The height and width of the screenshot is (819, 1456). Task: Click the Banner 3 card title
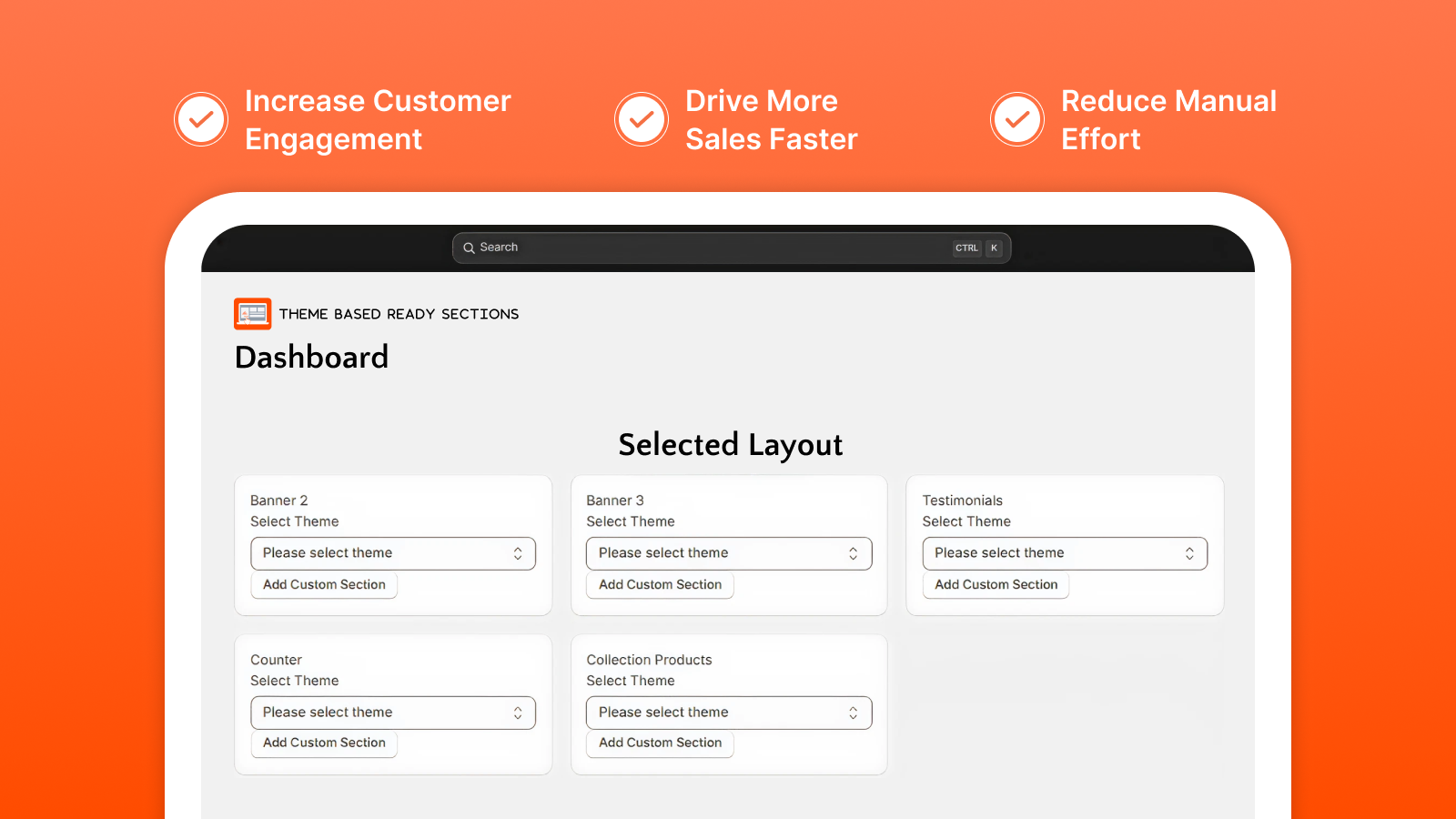[615, 500]
